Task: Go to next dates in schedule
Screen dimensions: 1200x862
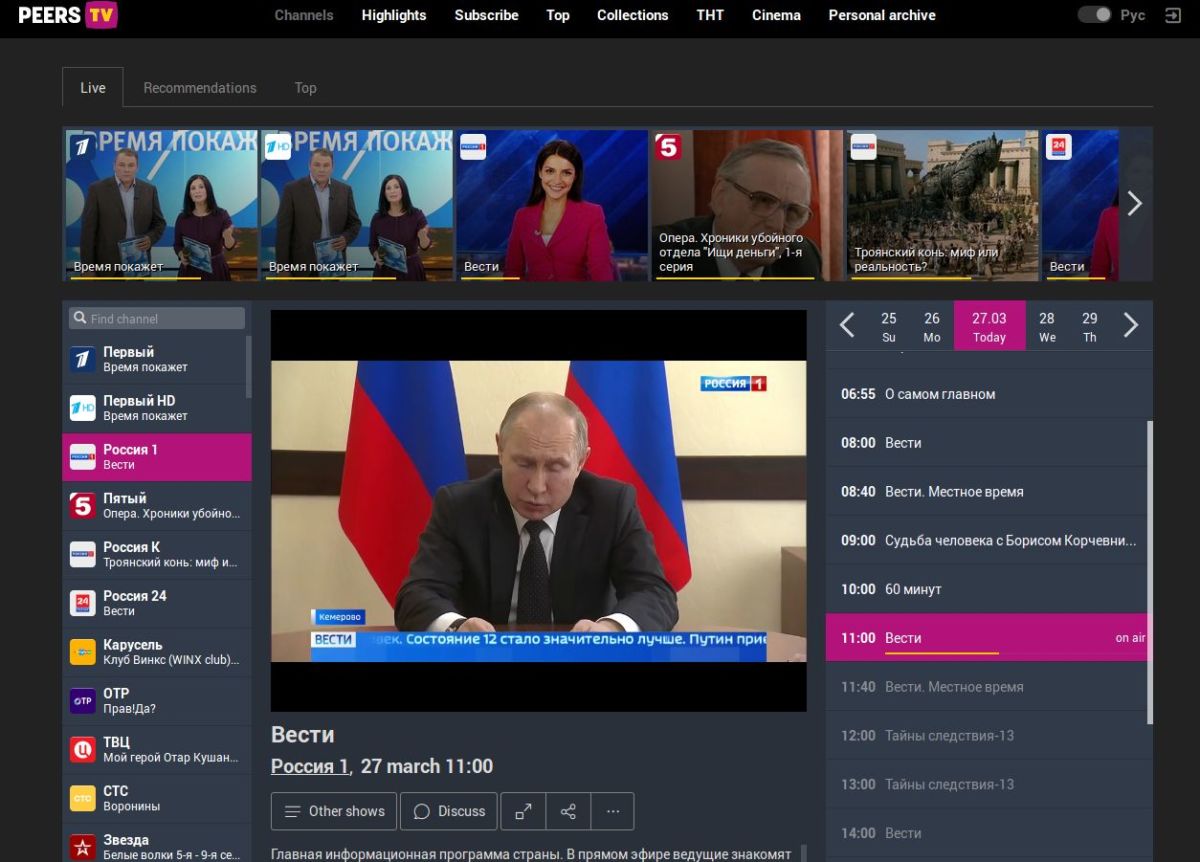Action: tap(1131, 325)
